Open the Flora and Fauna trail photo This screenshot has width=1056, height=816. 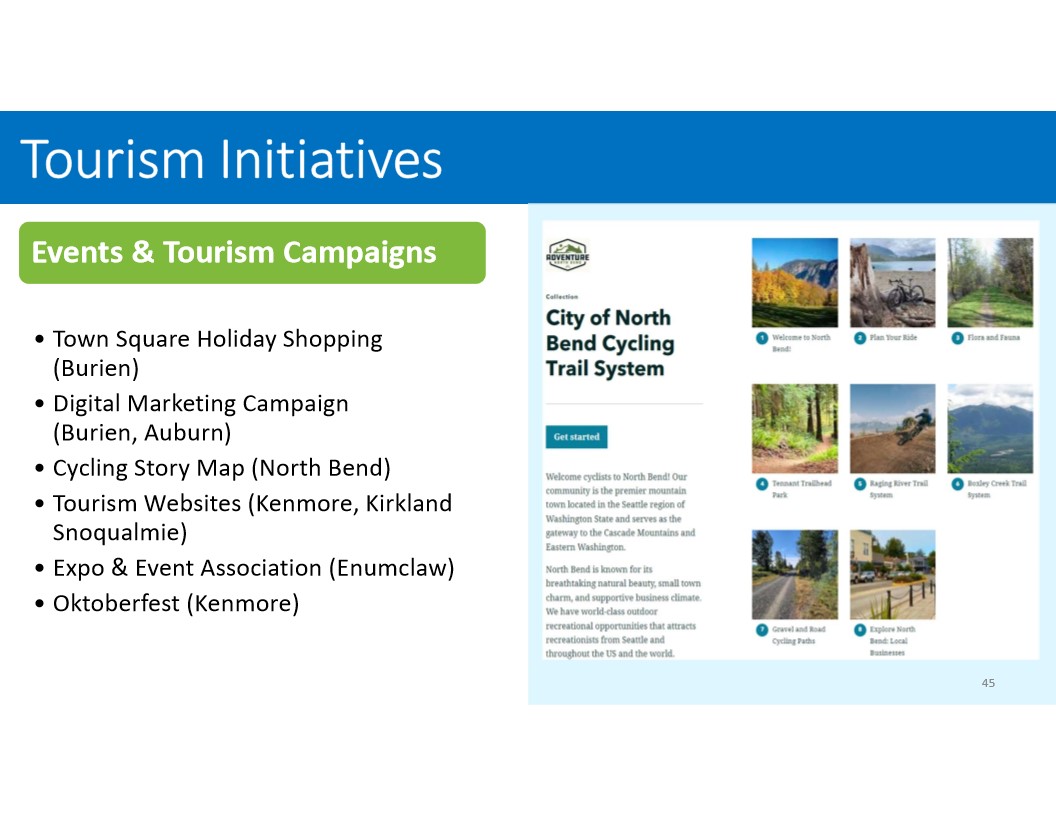[x=990, y=281]
